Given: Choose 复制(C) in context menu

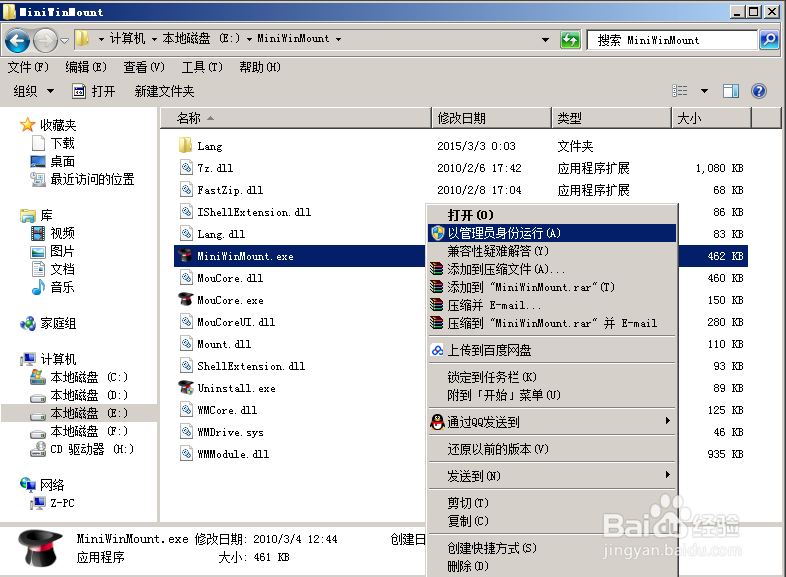Looking at the screenshot, I should point(552,521).
